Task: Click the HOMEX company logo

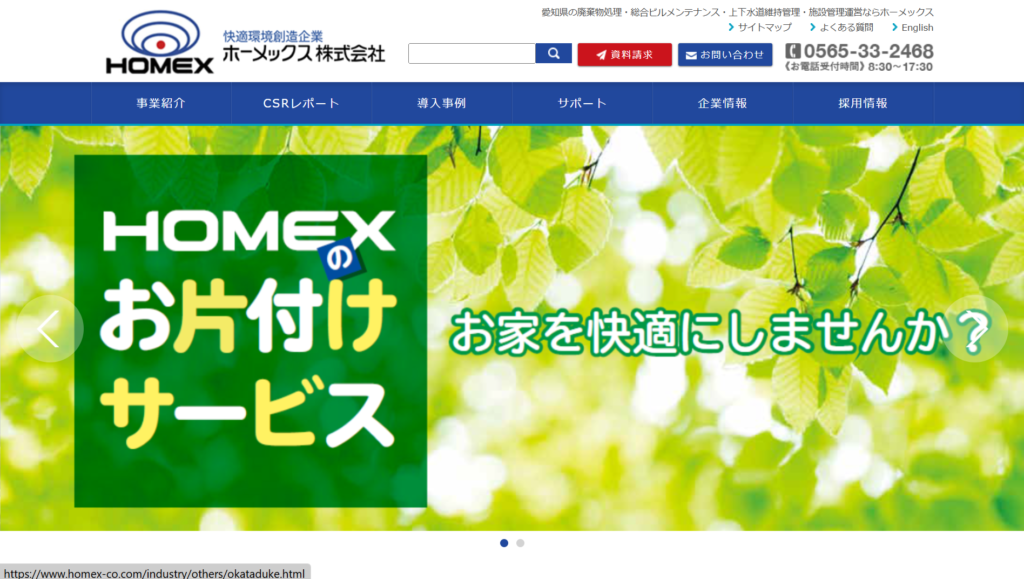Action: pyautogui.click(x=160, y=43)
